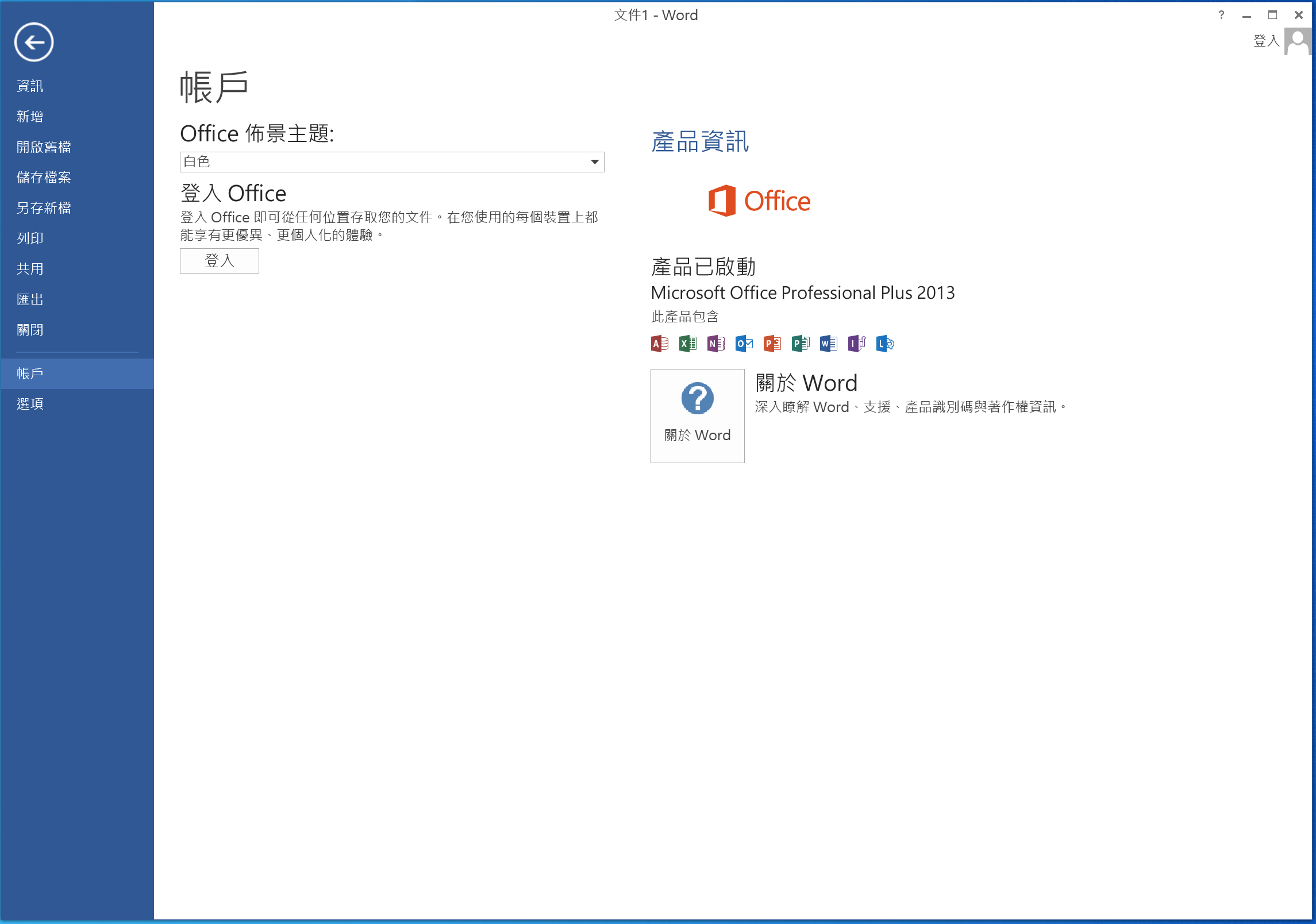The height and width of the screenshot is (924, 1316).
Task: Select 另存新檔 in the sidebar
Action: click(44, 208)
